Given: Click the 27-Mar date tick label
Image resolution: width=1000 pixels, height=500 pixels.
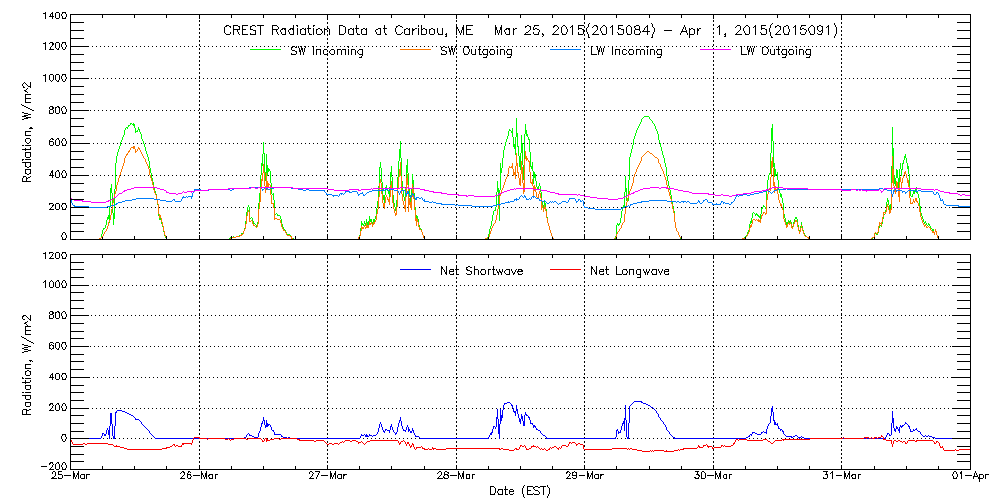Looking at the screenshot, I should [328, 477].
